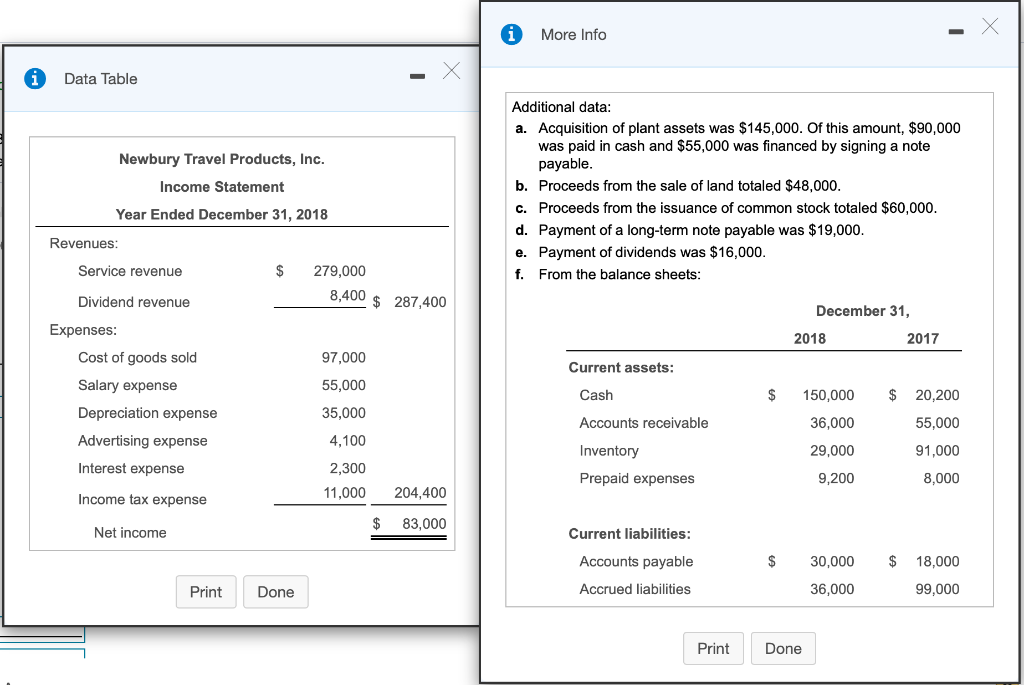Image resolution: width=1024 pixels, height=685 pixels.
Task: Click the Current assets: heading
Action: tap(621, 368)
